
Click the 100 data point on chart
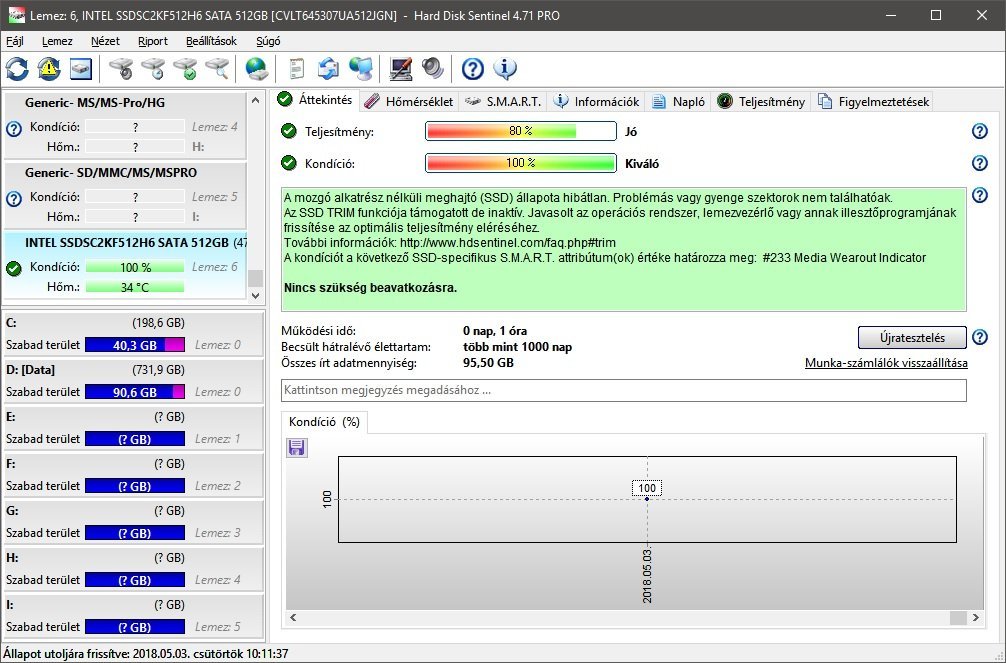pyautogui.click(x=647, y=499)
